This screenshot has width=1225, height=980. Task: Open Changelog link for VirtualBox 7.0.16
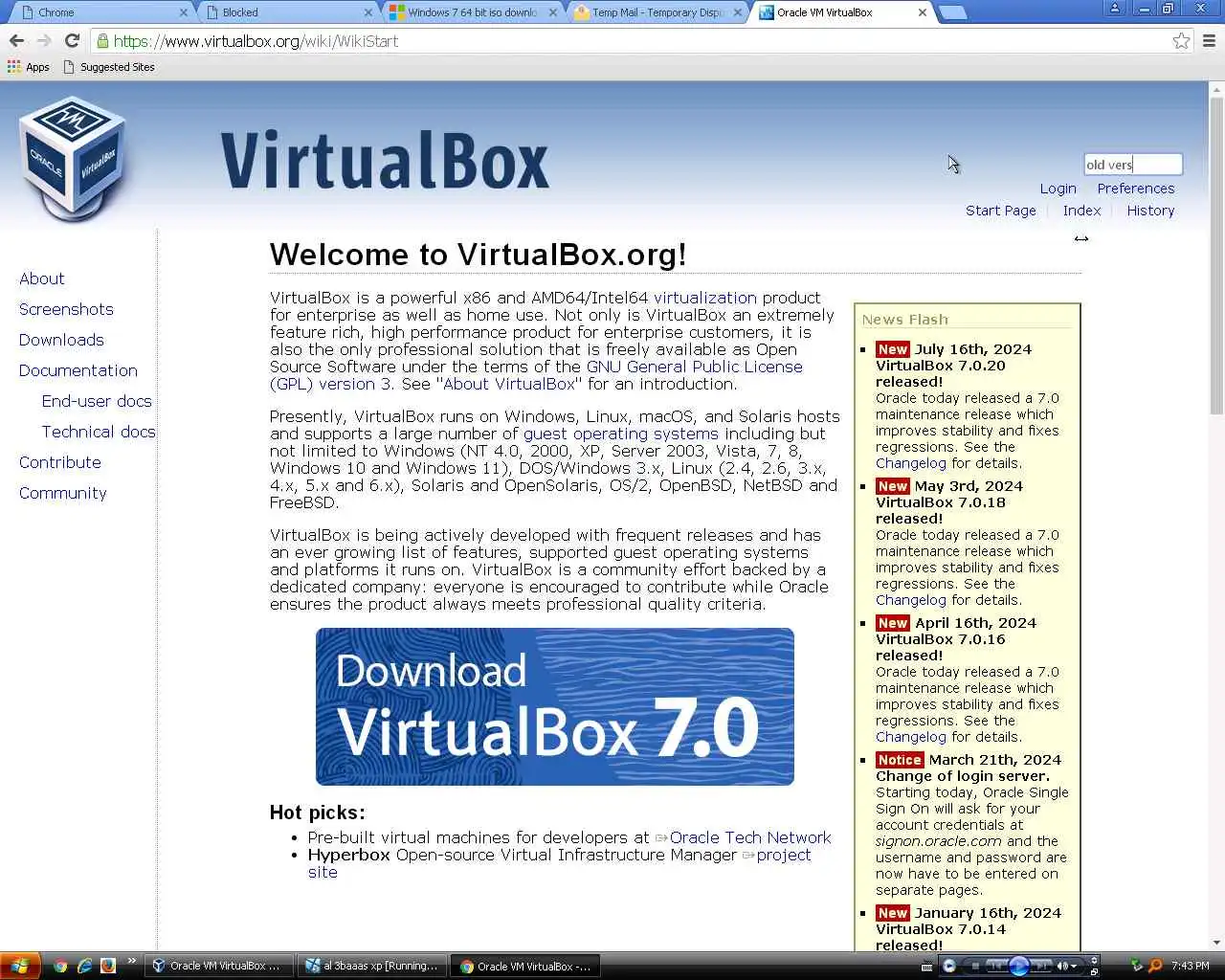[910, 737]
